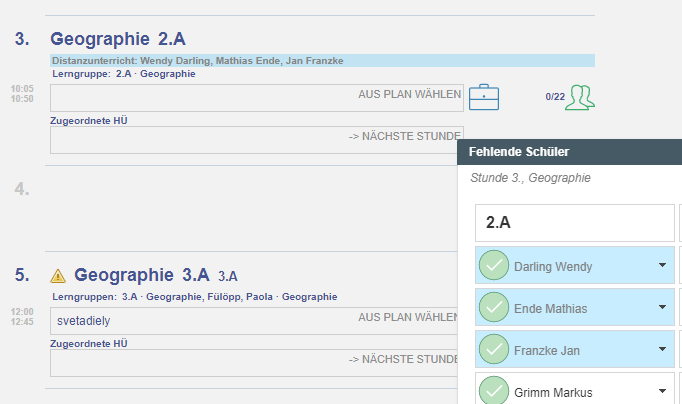Viewport: 682px width, 404px height.
Task: Expand the dropdown arrow for Grimm Markus
Action: pyautogui.click(x=662, y=391)
